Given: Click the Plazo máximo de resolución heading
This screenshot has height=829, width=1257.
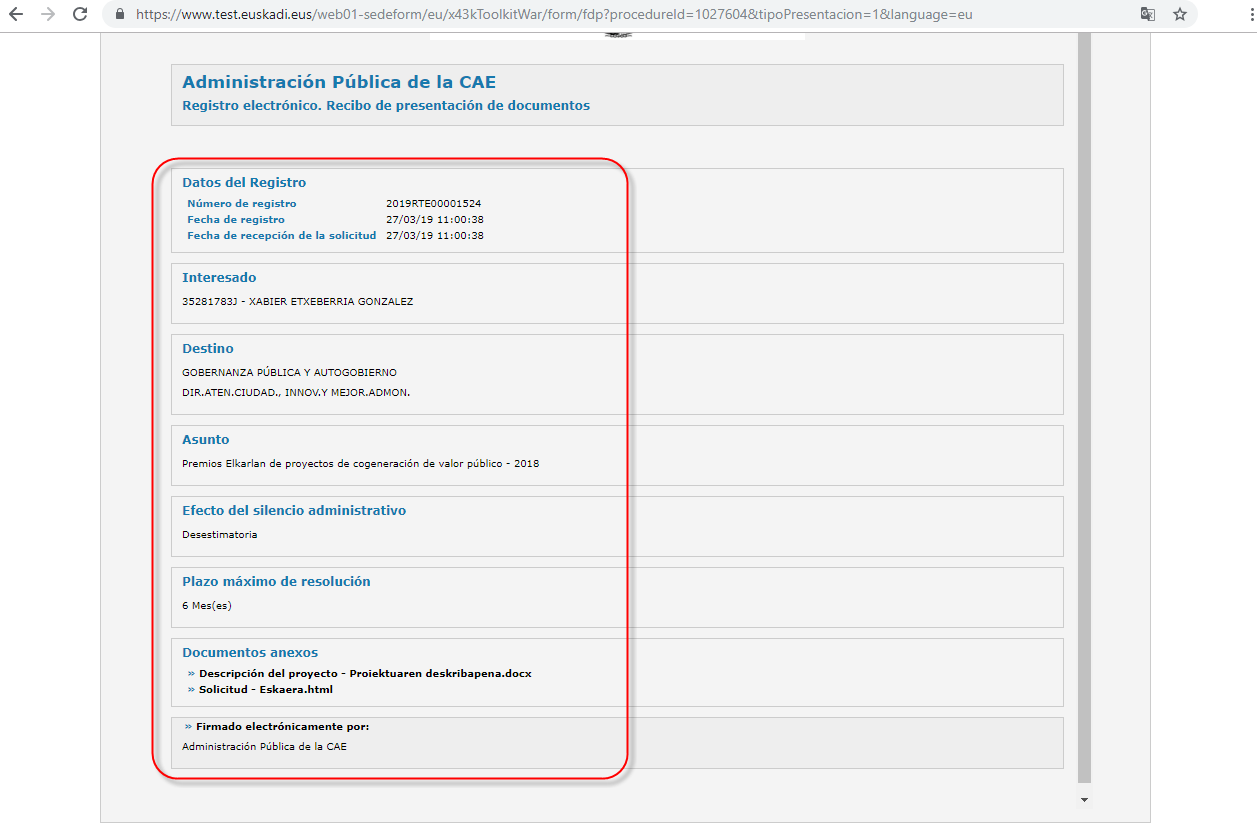Looking at the screenshot, I should point(276,582).
